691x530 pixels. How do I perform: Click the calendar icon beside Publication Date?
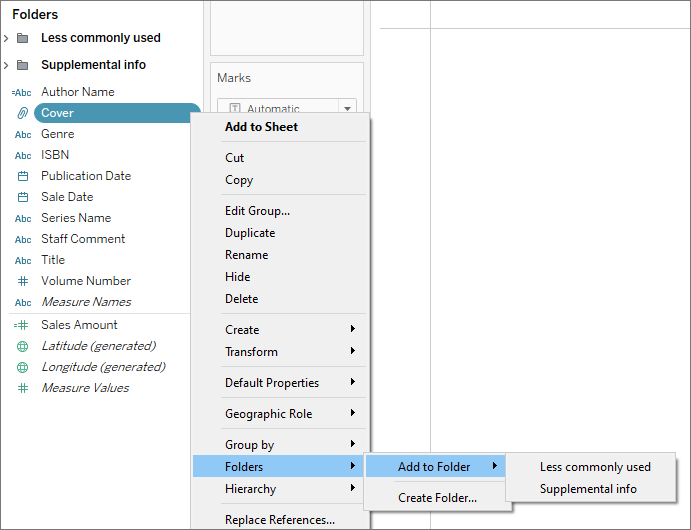click(x=23, y=176)
